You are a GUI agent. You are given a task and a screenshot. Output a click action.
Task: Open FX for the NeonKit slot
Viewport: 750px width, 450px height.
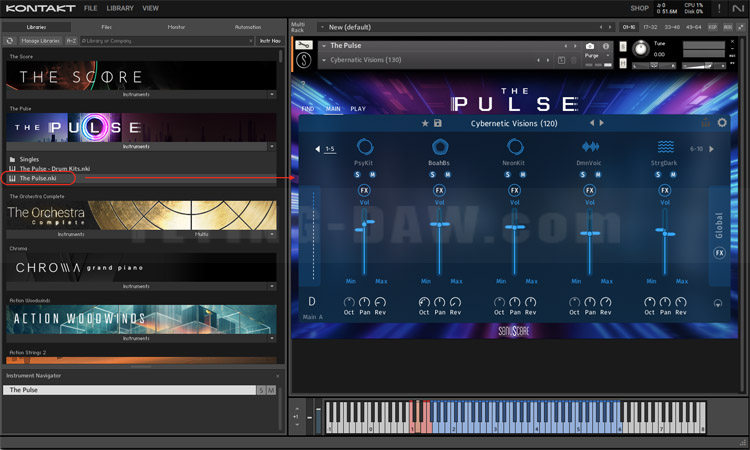click(x=515, y=190)
